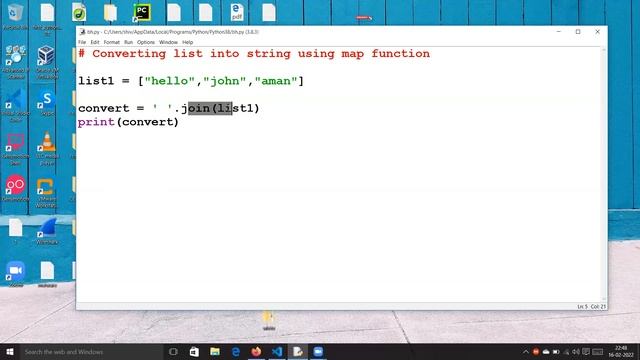Image resolution: width=640 pixels, height=360 pixels.
Task: Expand hidden system tray icons chevron
Action: pos(526,352)
